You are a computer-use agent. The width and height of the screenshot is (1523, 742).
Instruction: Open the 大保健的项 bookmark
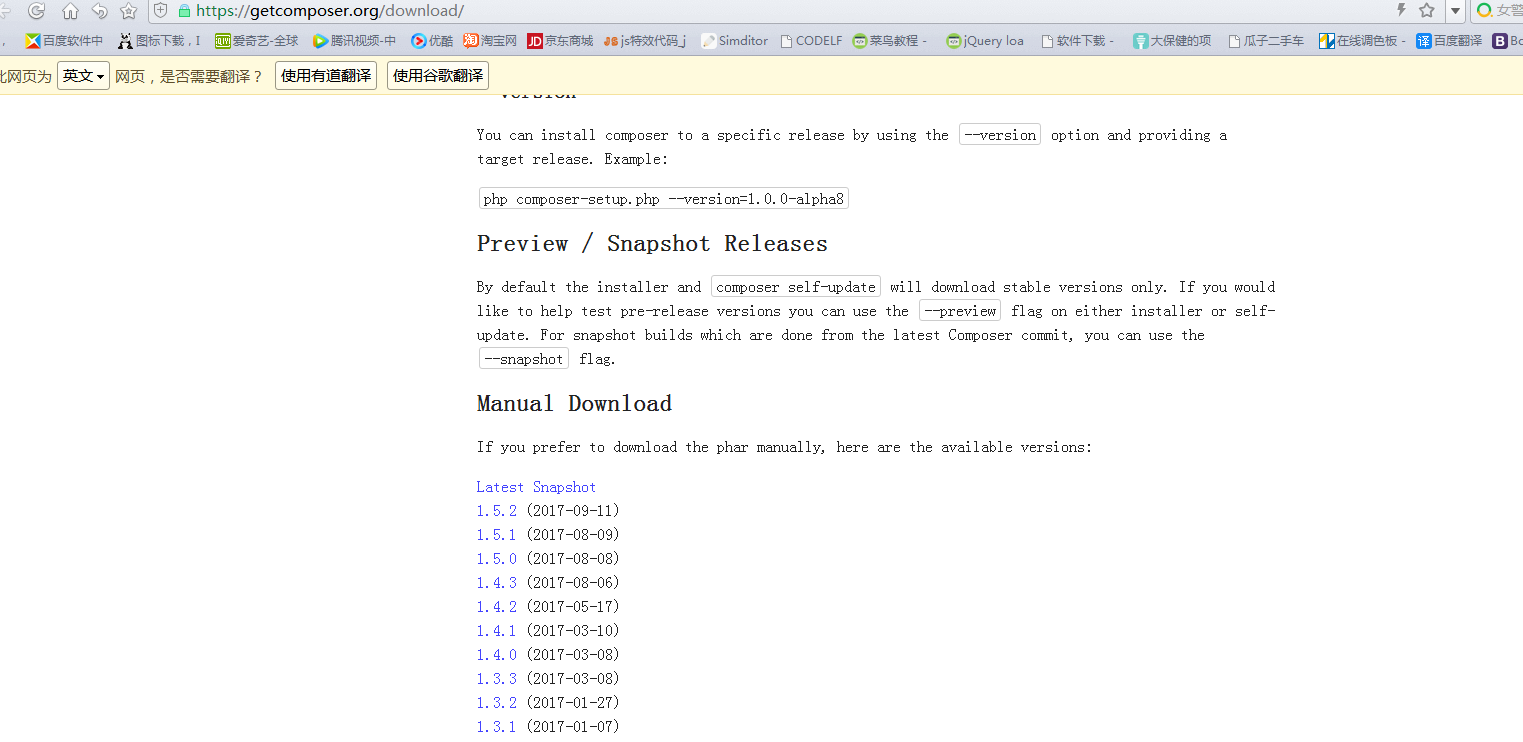pos(1172,41)
